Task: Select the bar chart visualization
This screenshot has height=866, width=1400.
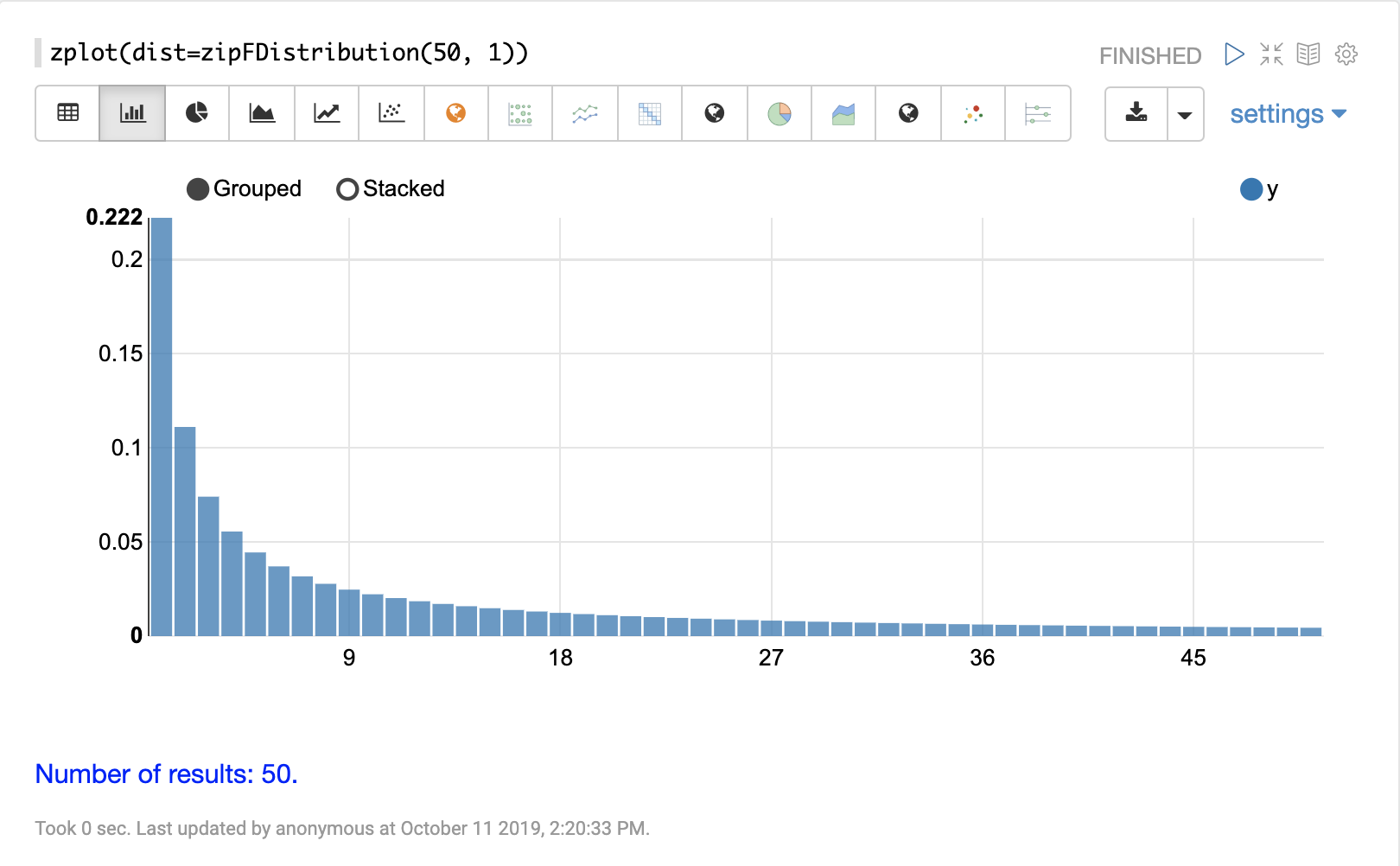Action: [x=132, y=113]
